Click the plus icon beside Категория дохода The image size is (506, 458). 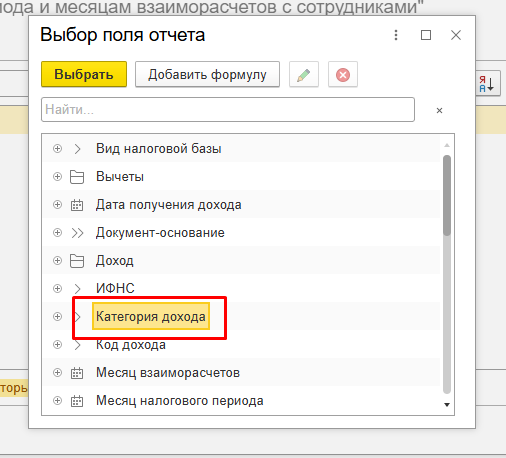(x=57, y=316)
